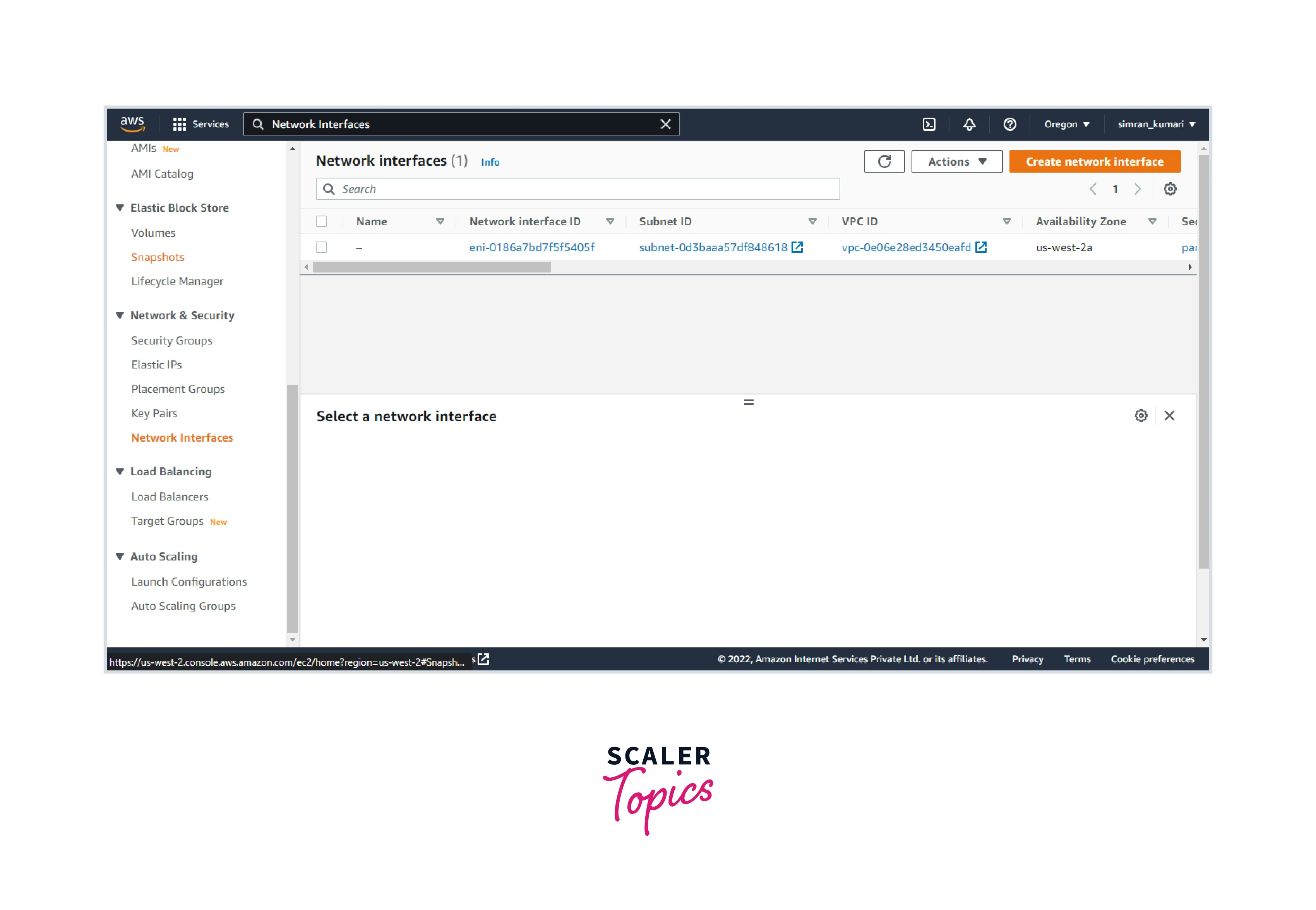Check the eni-0186a7bd7f5f5405f row checkbox
1316x910 pixels.
[x=322, y=247]
